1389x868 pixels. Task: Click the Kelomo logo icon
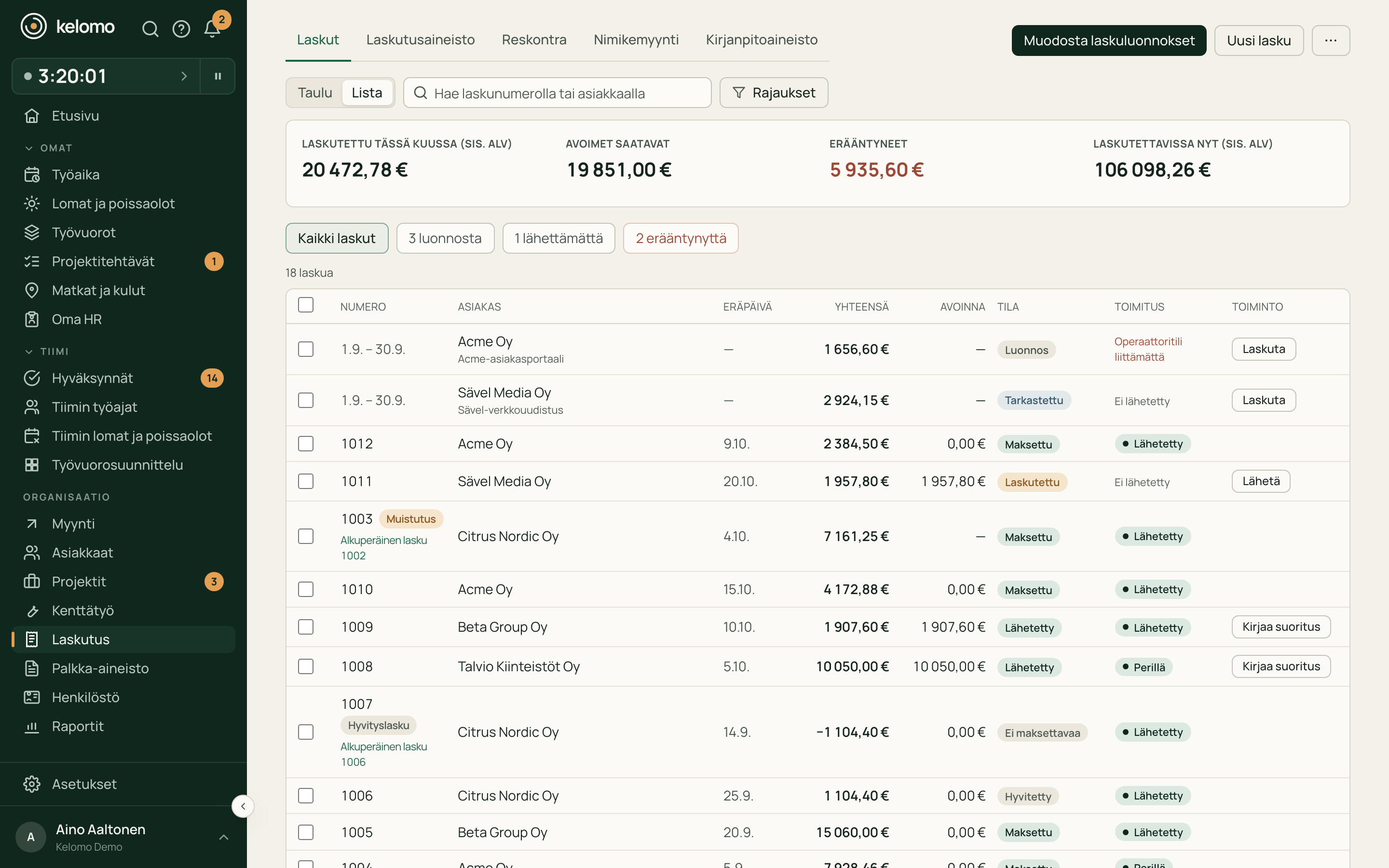pyautogui.click(x=34, y=27)
